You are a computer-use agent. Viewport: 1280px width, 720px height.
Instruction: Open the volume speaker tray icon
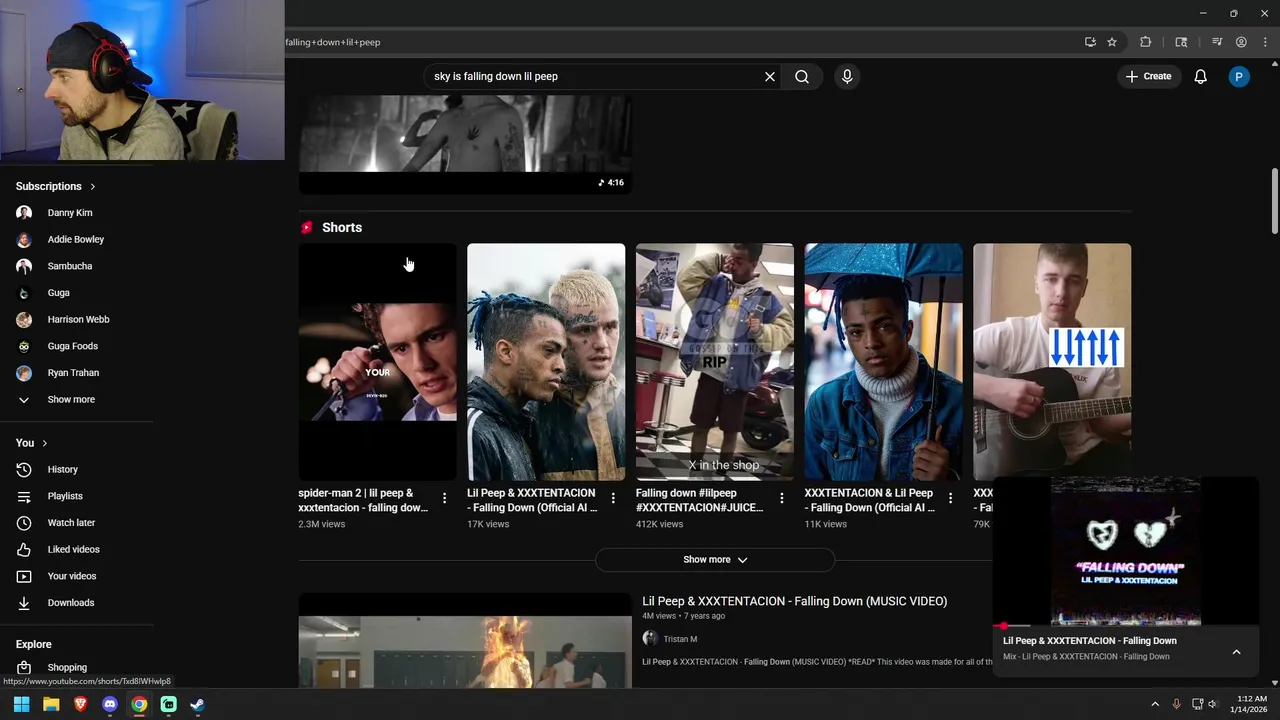tap(1213, 704)
